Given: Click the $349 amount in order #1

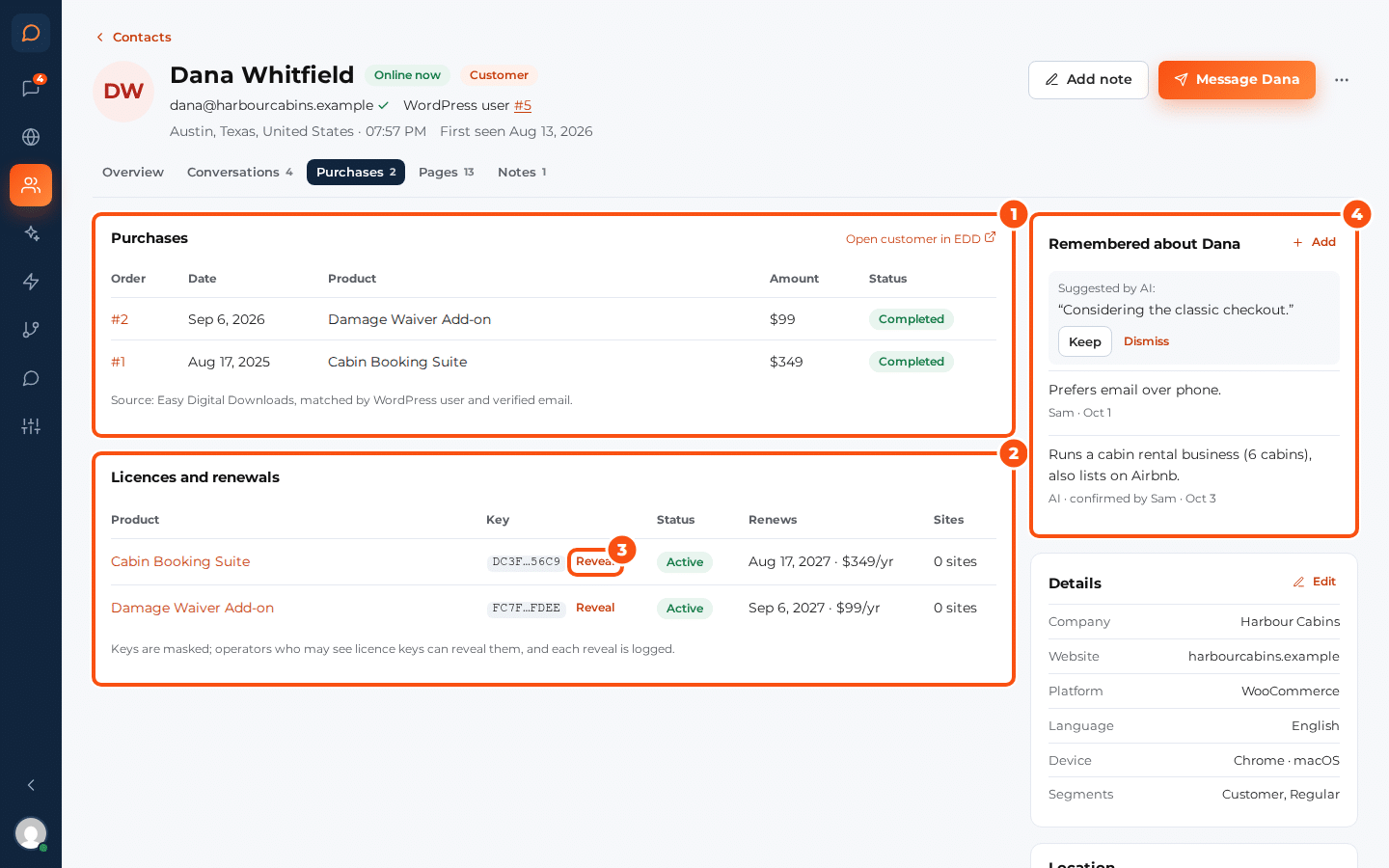Looking at the screenshot, I should click(x=786, y=362).
